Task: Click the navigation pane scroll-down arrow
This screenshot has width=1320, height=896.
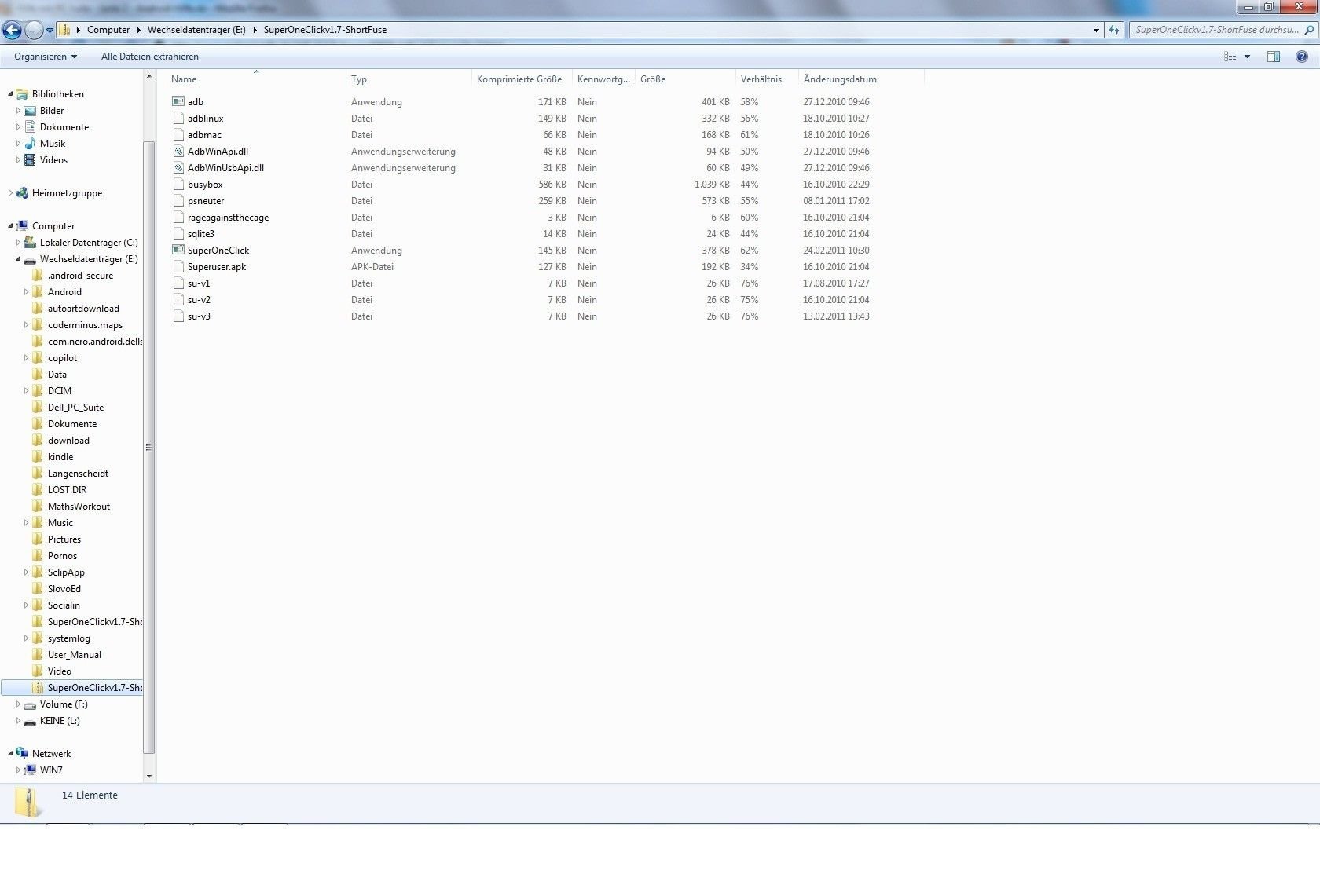Action: coord(149,776)
